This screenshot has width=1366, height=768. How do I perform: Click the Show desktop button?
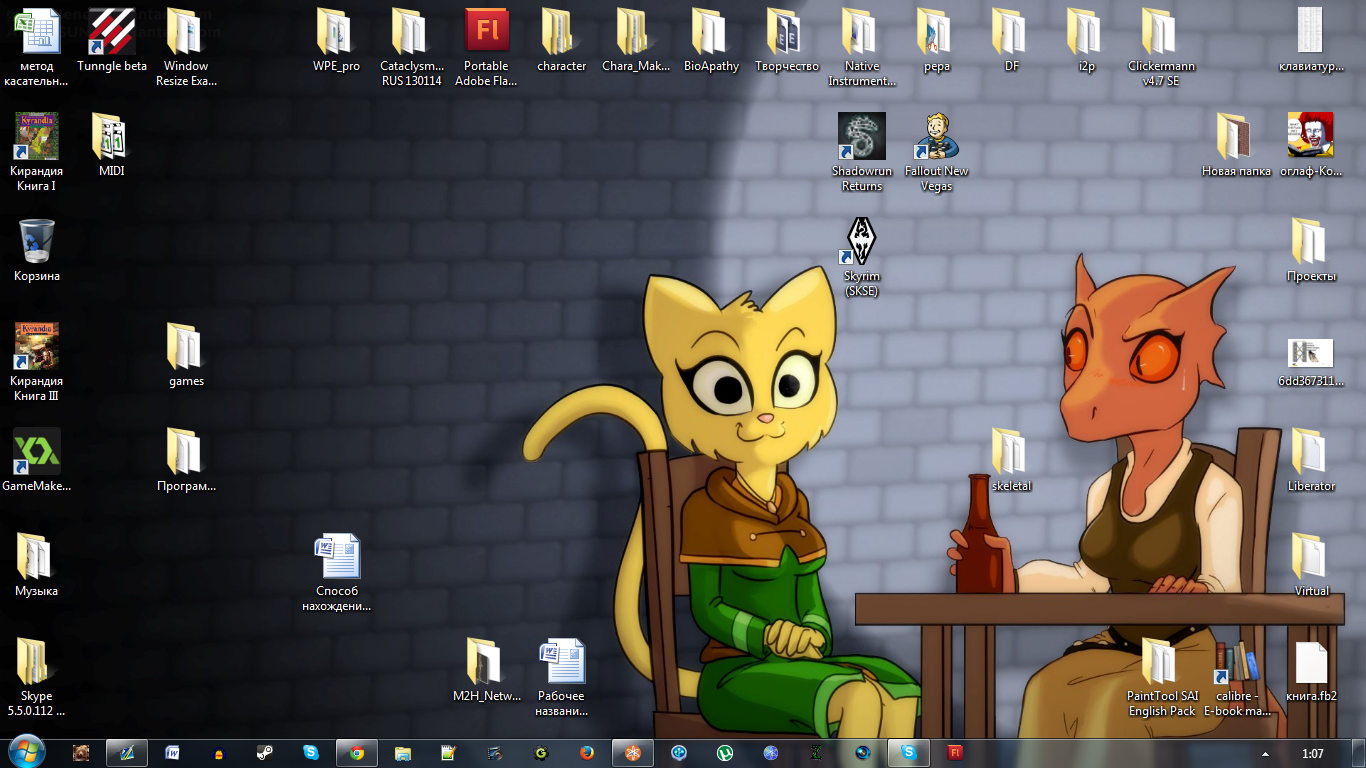[x=1359, y=753]
